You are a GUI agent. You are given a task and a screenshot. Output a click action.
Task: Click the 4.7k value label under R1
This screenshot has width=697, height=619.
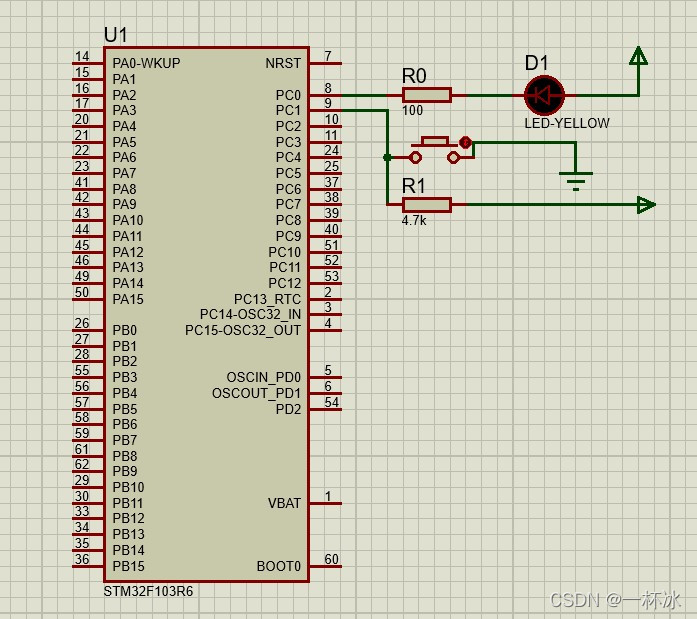(x=414, y=220)
